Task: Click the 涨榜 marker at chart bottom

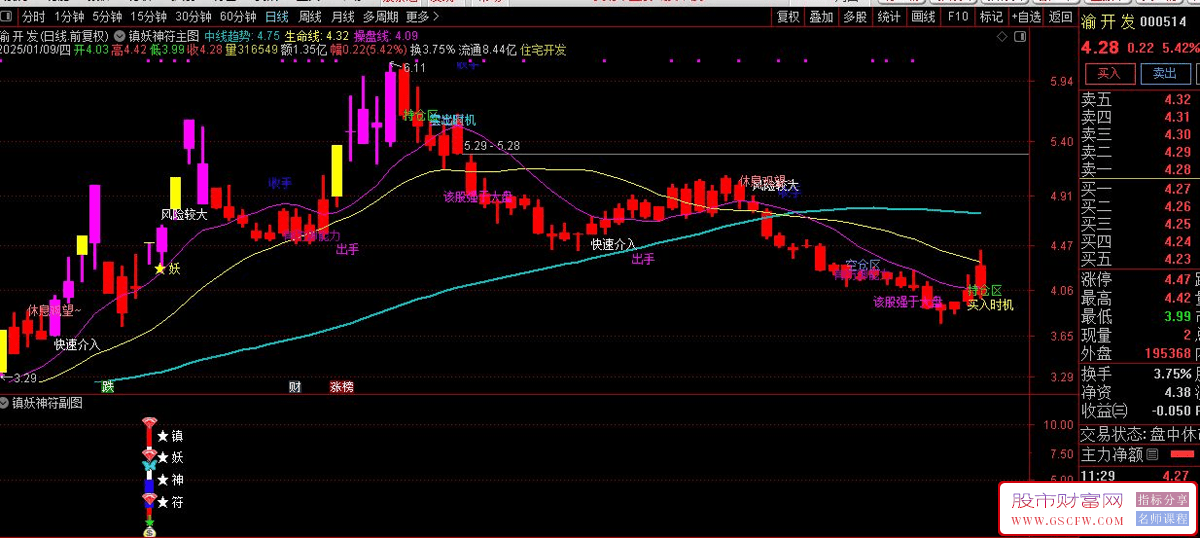Action: pyautogui.click(x=342, y=386)
